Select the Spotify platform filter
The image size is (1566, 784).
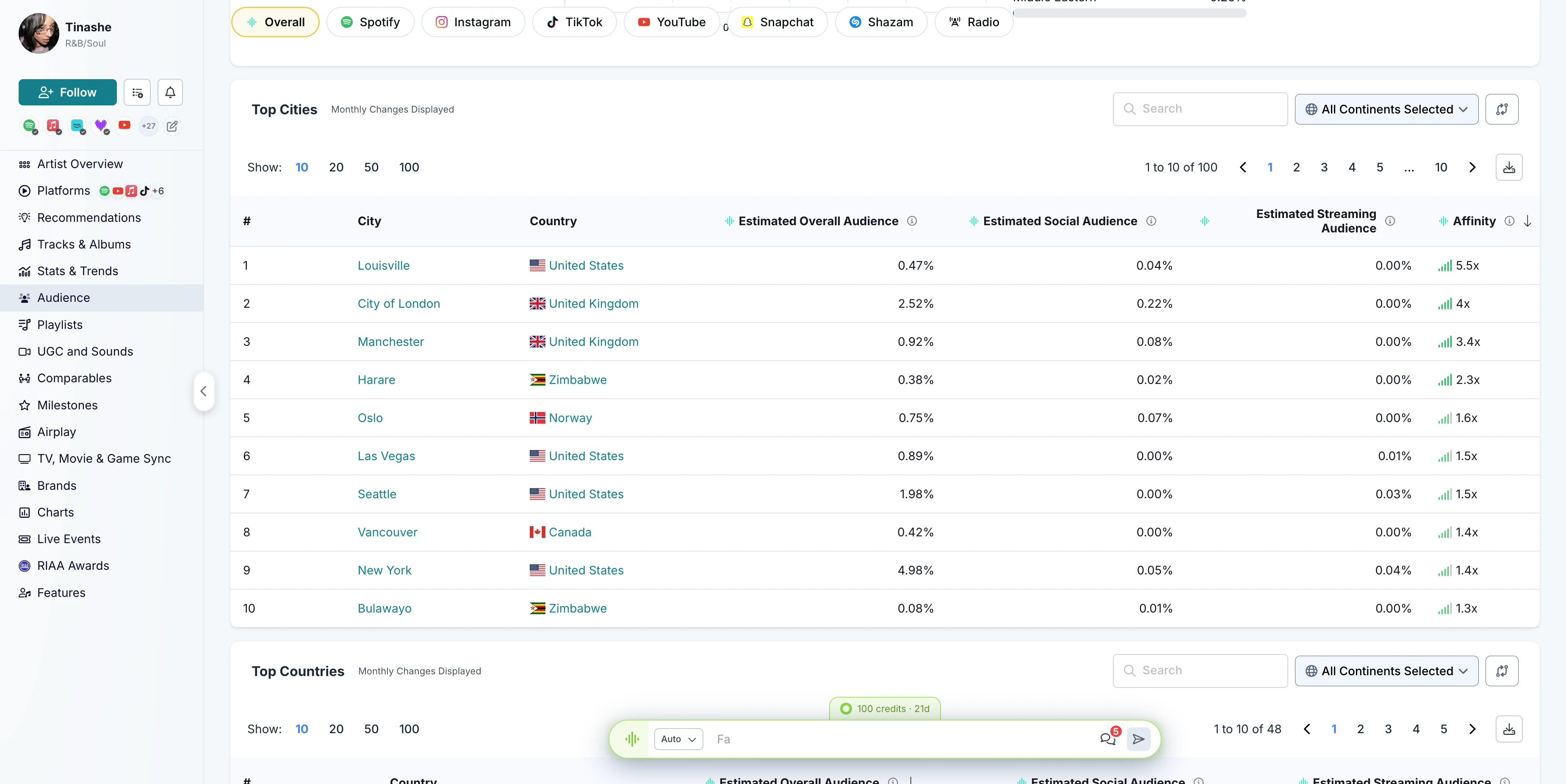point(370,22)
